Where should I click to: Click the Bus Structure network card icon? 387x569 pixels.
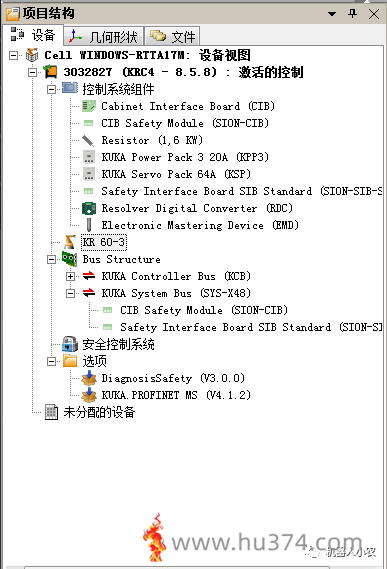point(69,259)
